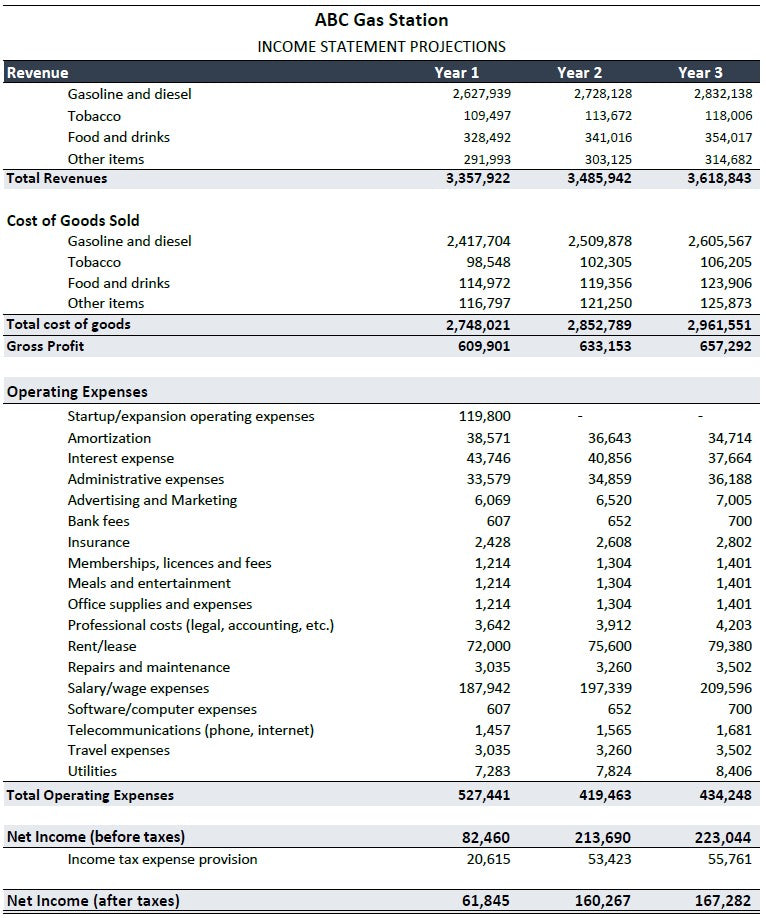Click the Cost of Goods Sold heading
766x918 pixels.
(73, 220)
